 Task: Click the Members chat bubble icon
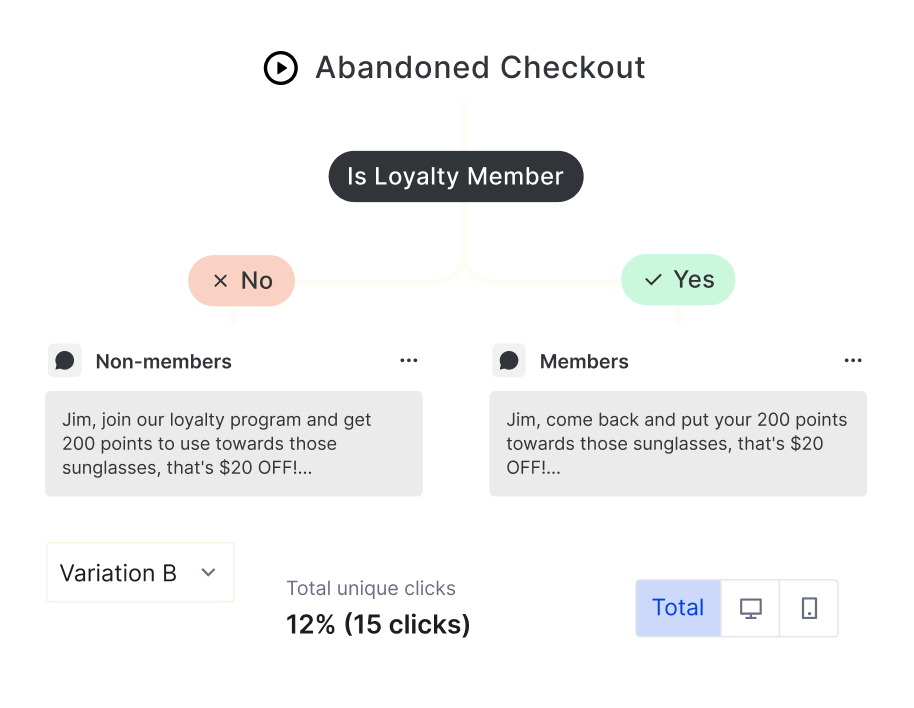click(x=509, y=361)
